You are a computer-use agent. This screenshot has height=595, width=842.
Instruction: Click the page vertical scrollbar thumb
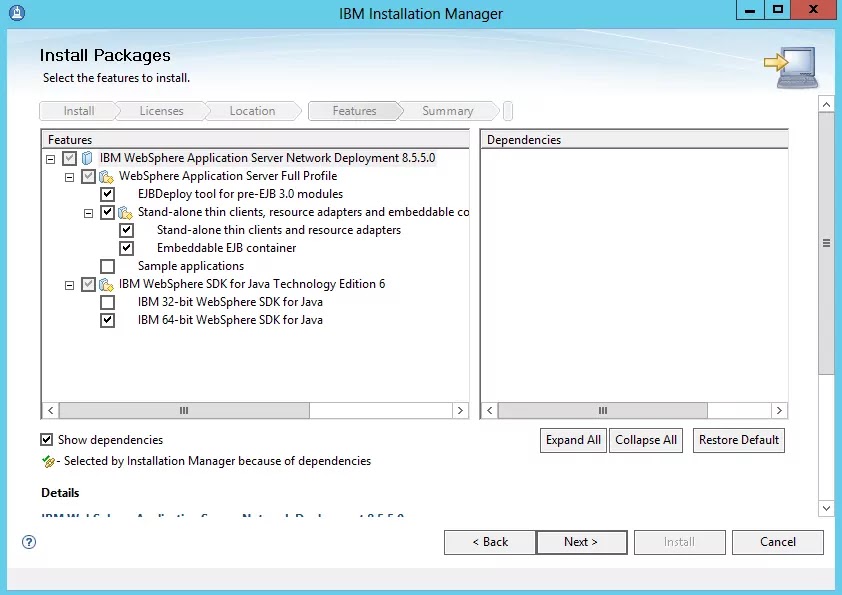[x=826, y=244]
